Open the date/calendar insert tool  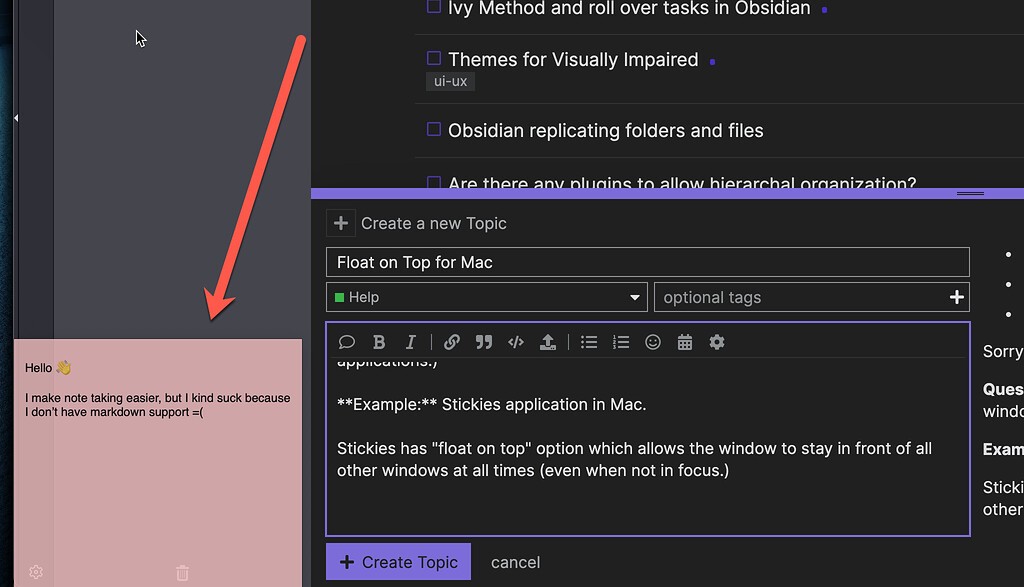click(685, 342)
